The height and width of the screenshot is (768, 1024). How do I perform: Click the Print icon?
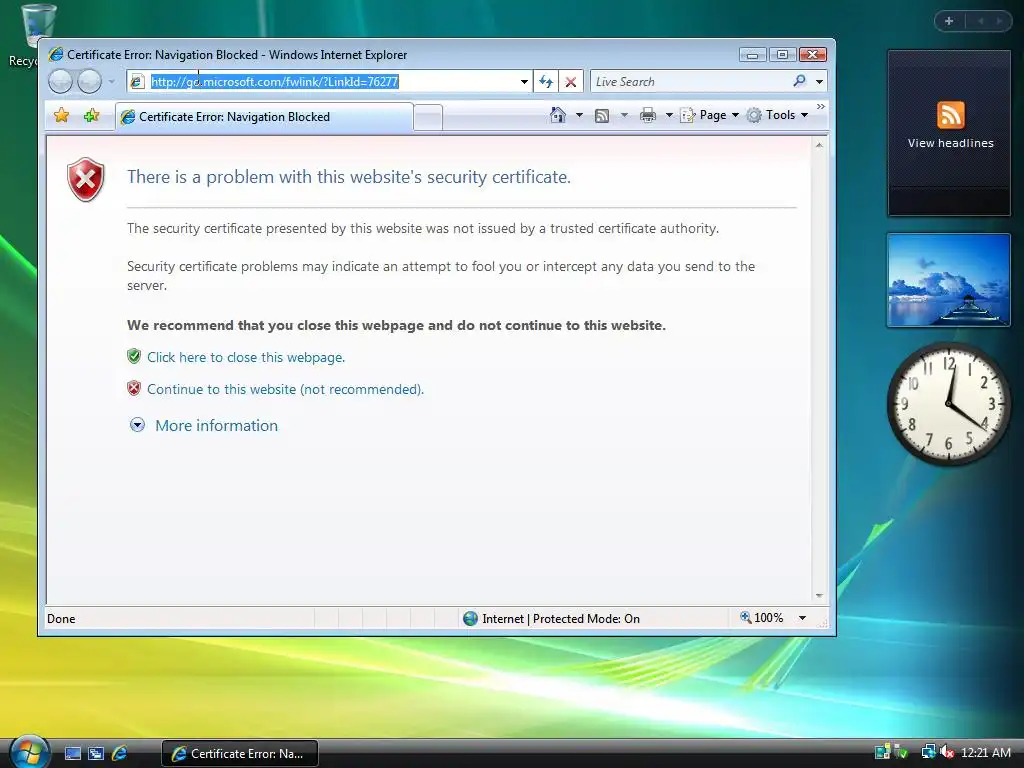[648, 116]
